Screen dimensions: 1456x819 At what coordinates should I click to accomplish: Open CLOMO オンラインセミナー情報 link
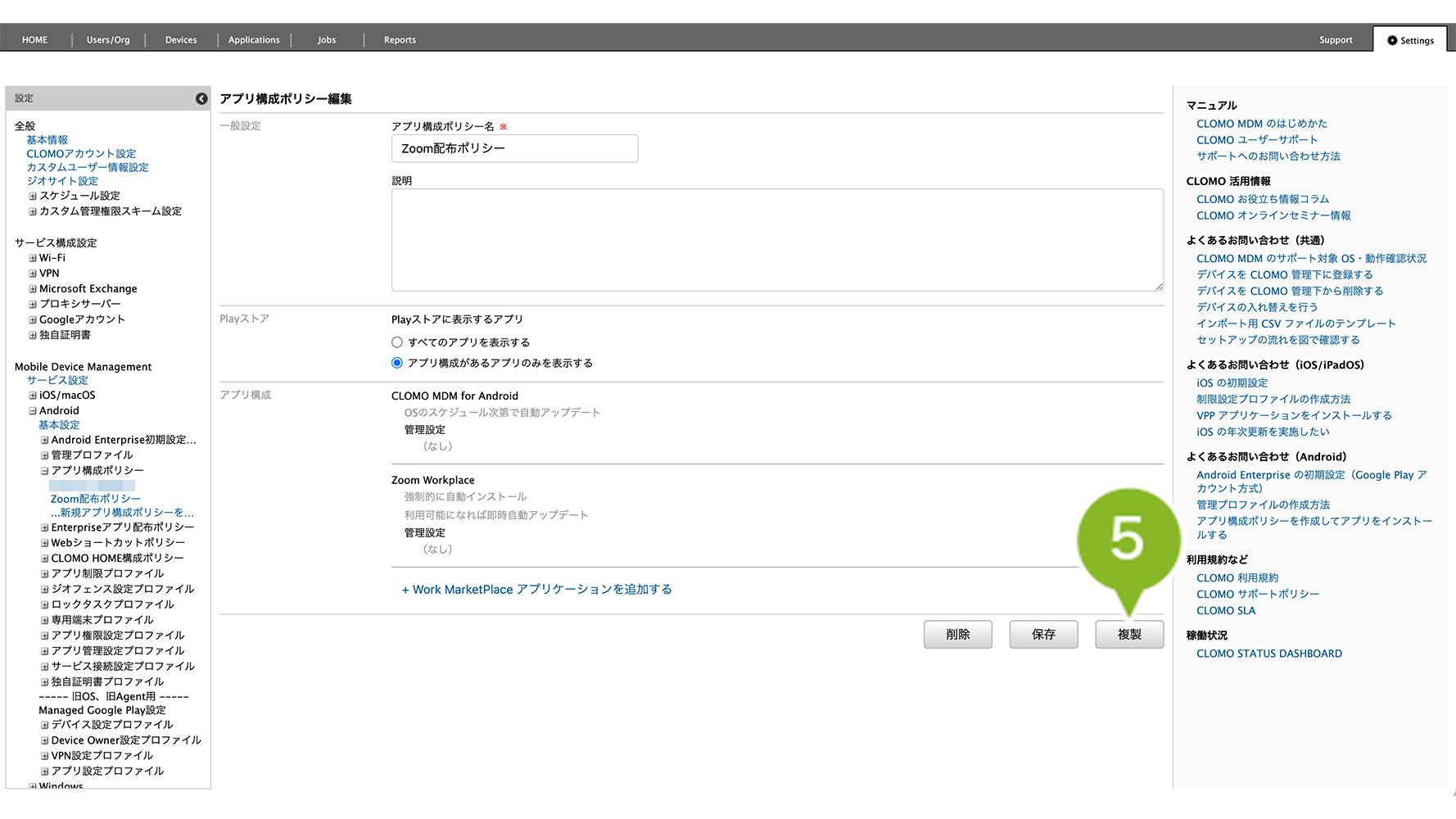[1273, 215]
